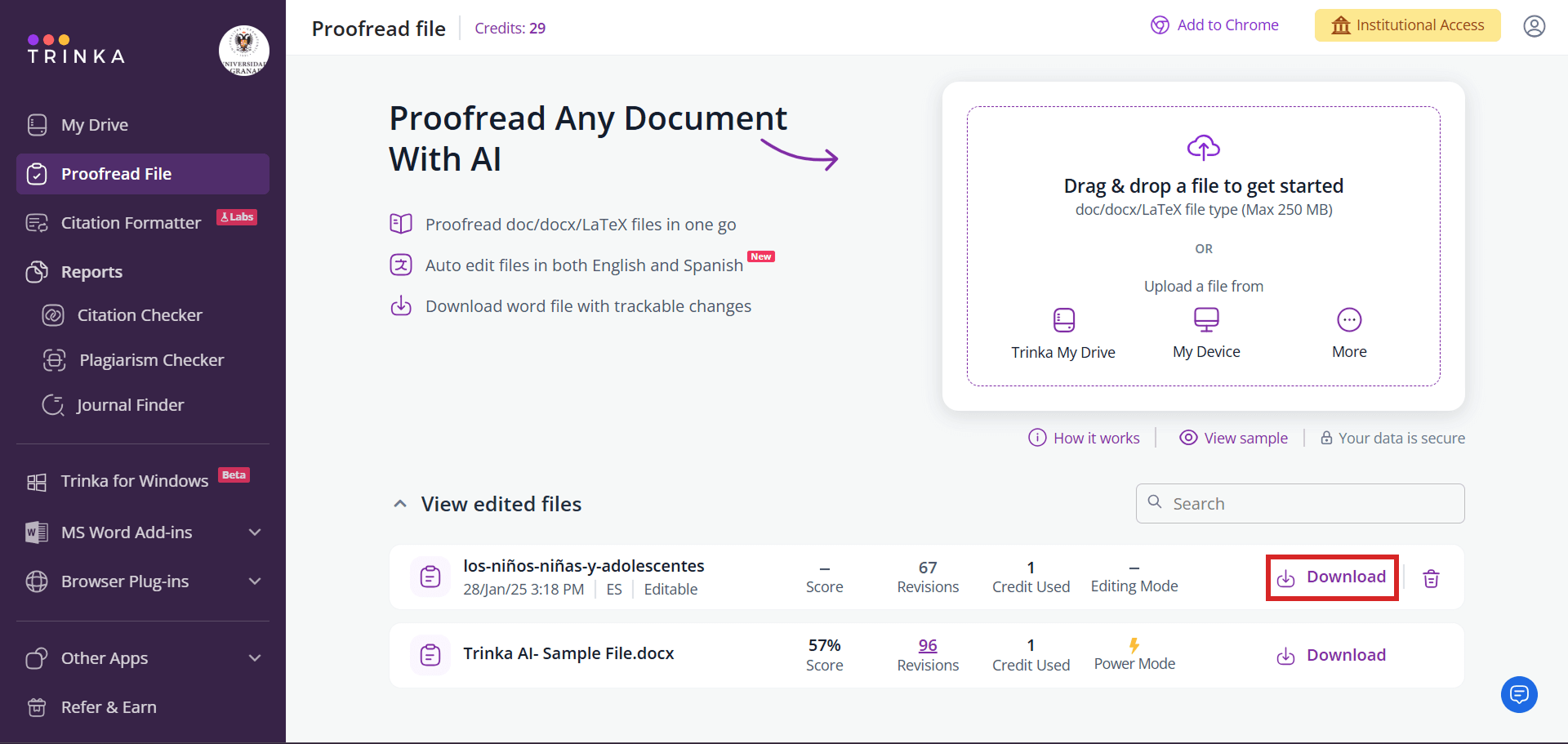Expand the Other Apps chevron
1568x744 pixels.
point(255,658)
